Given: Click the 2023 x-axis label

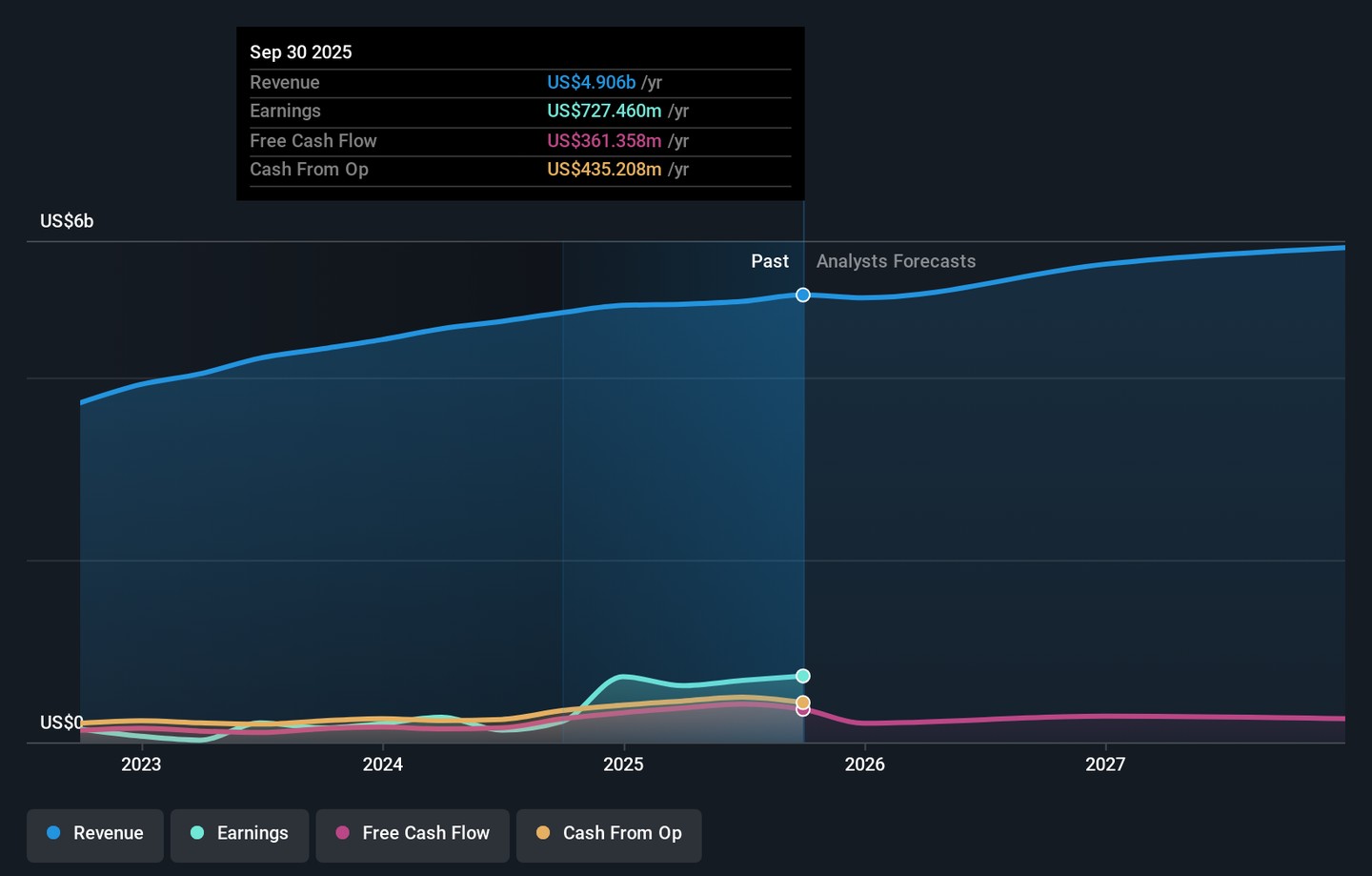Looking at the screenshot, I should pyautogui.click(x=141, y=764).
